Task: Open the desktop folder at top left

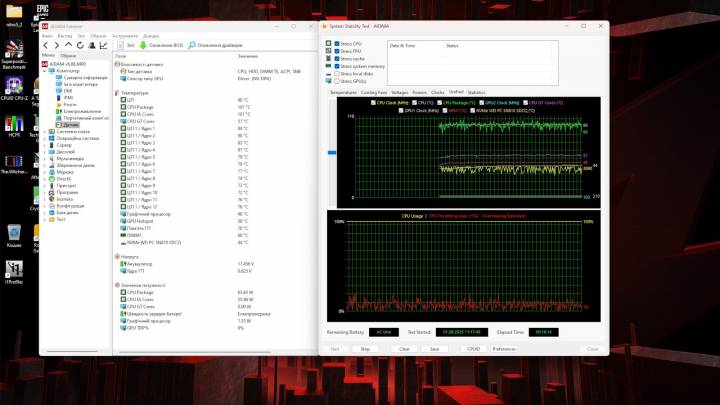Action: tap(14, 14)
